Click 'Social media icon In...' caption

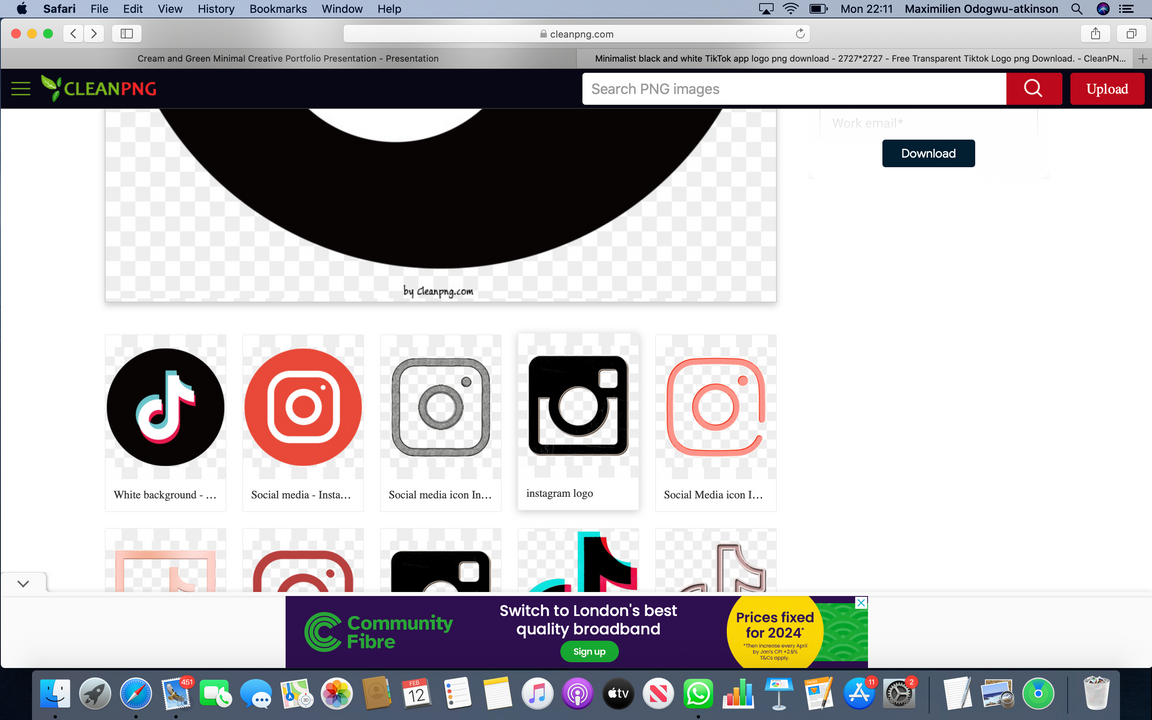[440, 495]
